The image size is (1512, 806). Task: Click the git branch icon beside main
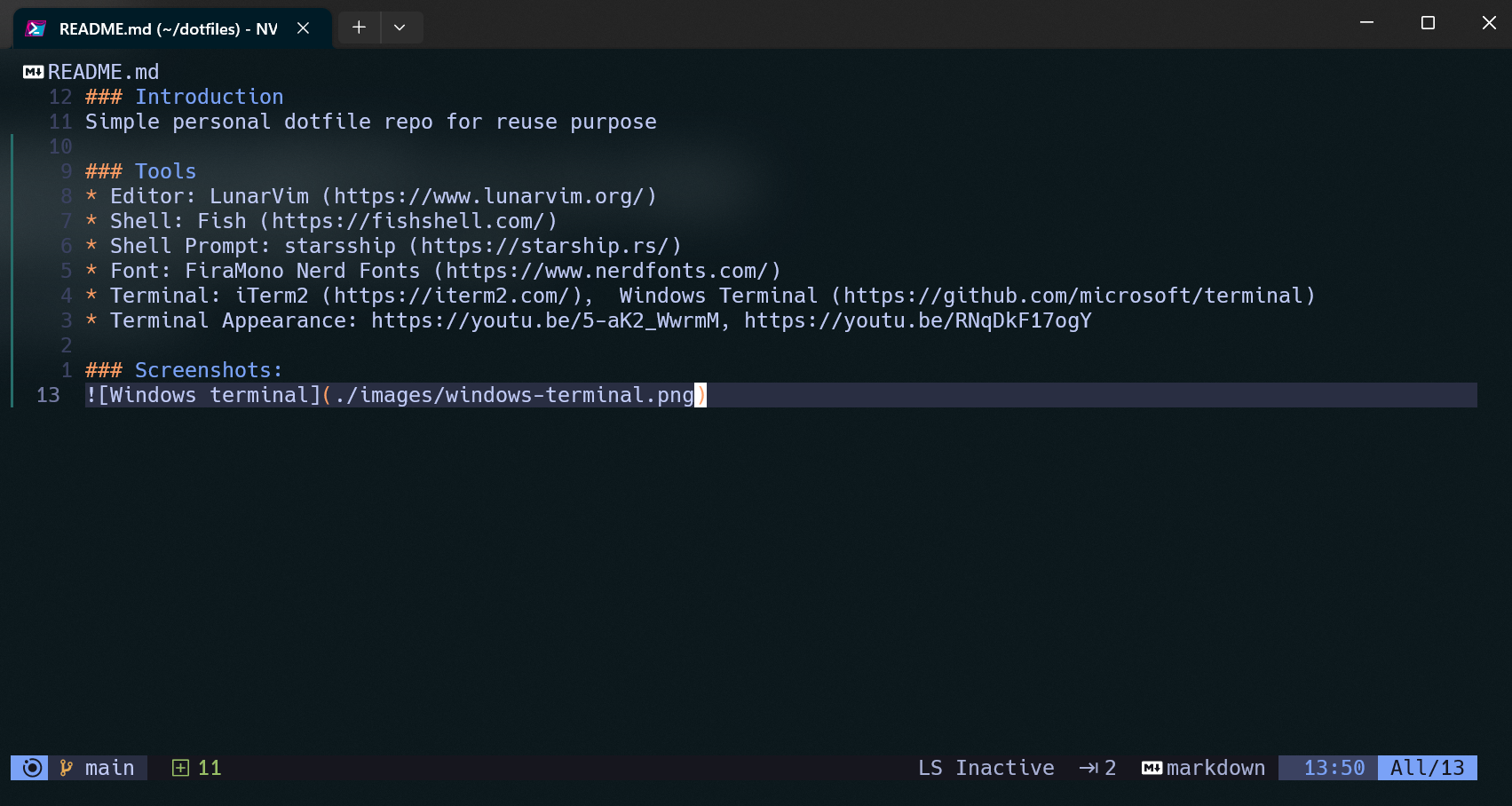66,768
